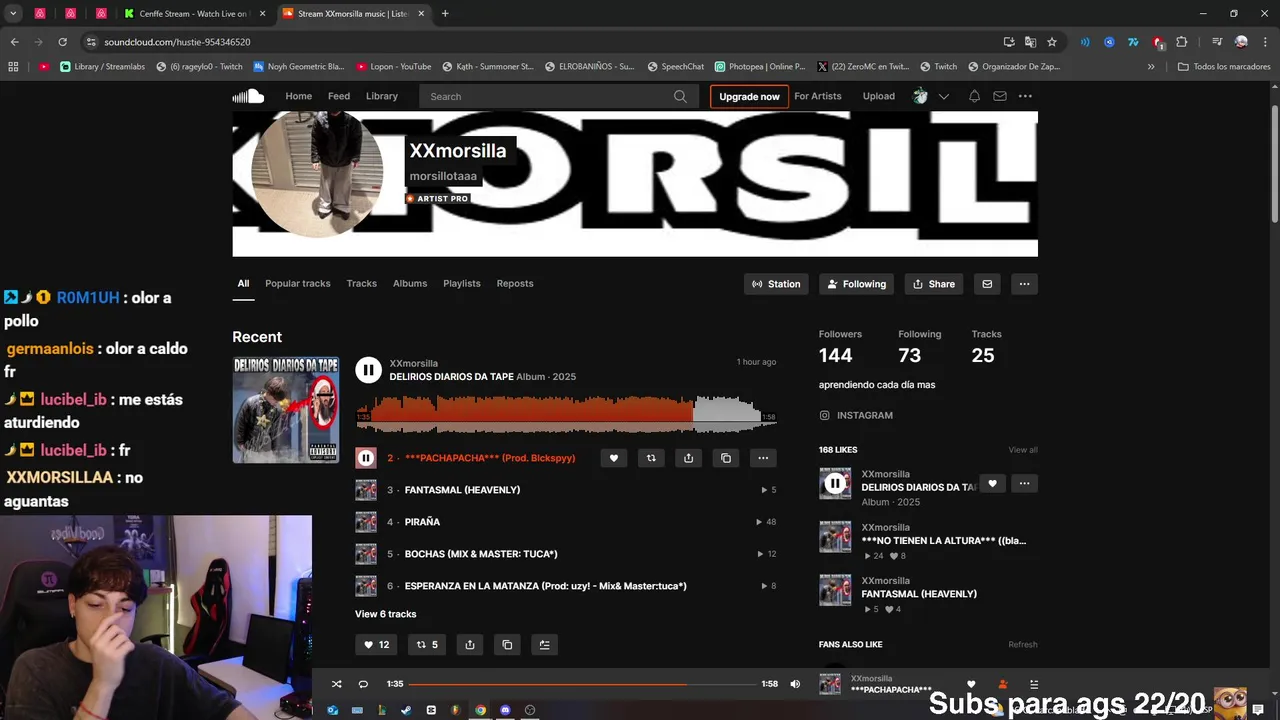Open the Instagram link on the profile
1280x720 pixels.
(856, 415)
